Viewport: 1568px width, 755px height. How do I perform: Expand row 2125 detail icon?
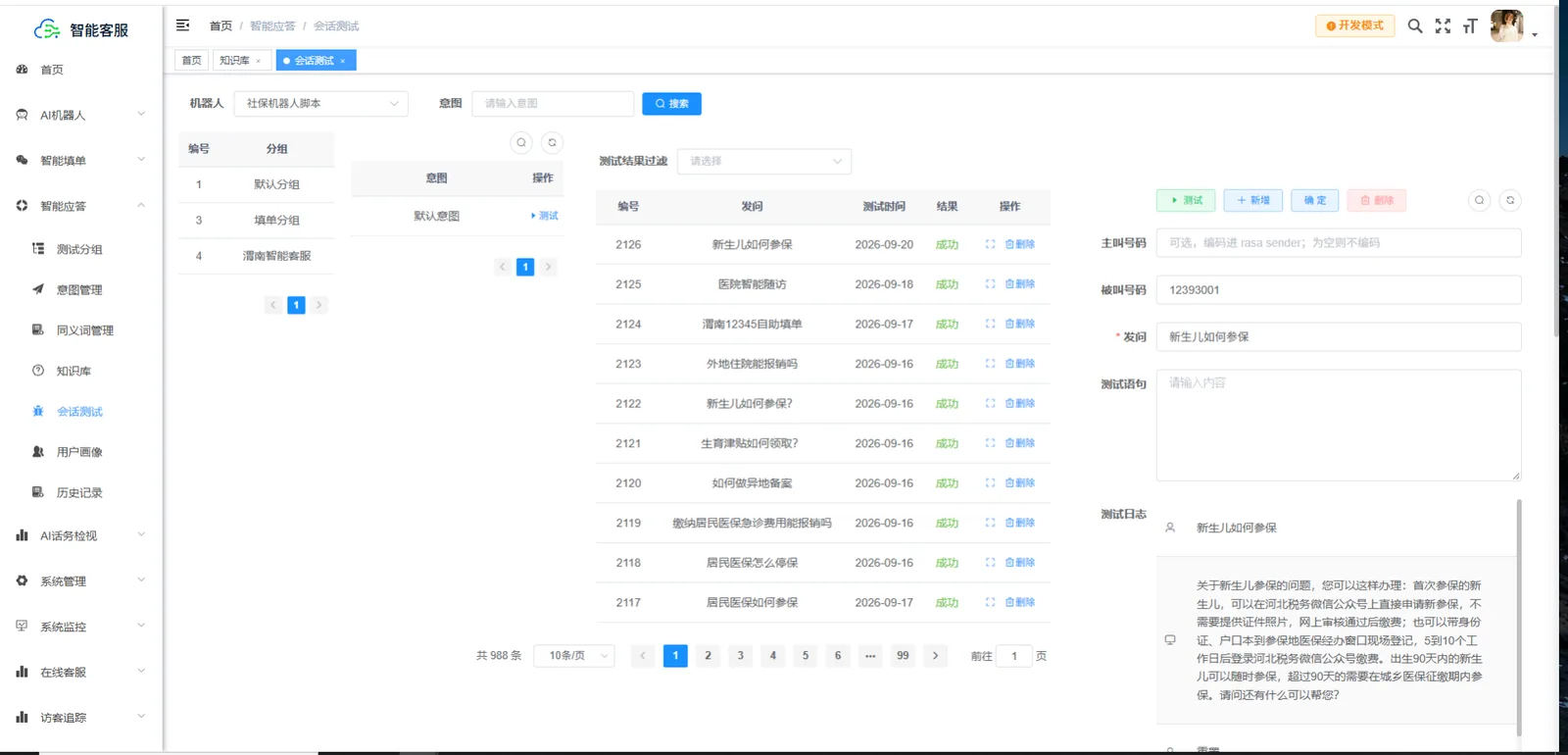coord(990,284)
